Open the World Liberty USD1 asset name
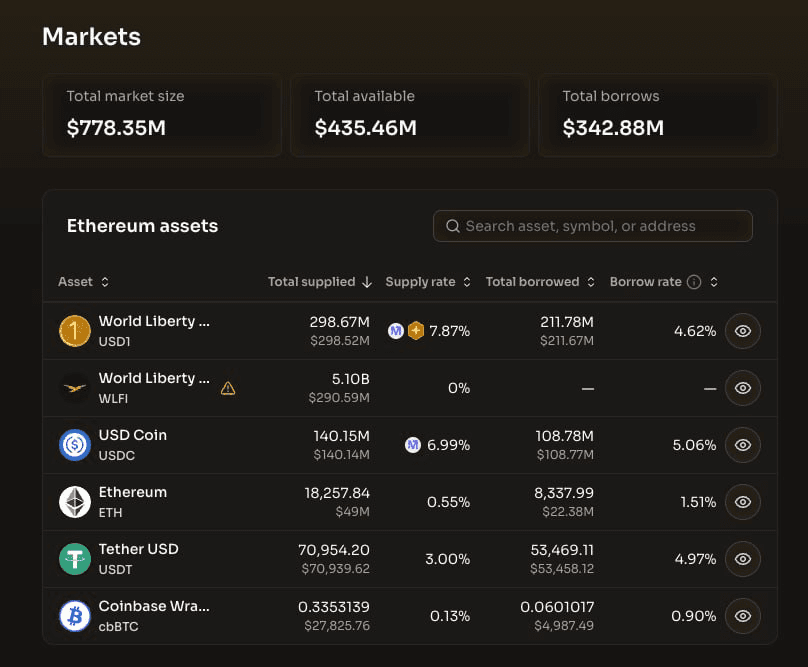This screenshot has height=667, width=808. click(154, 321)
